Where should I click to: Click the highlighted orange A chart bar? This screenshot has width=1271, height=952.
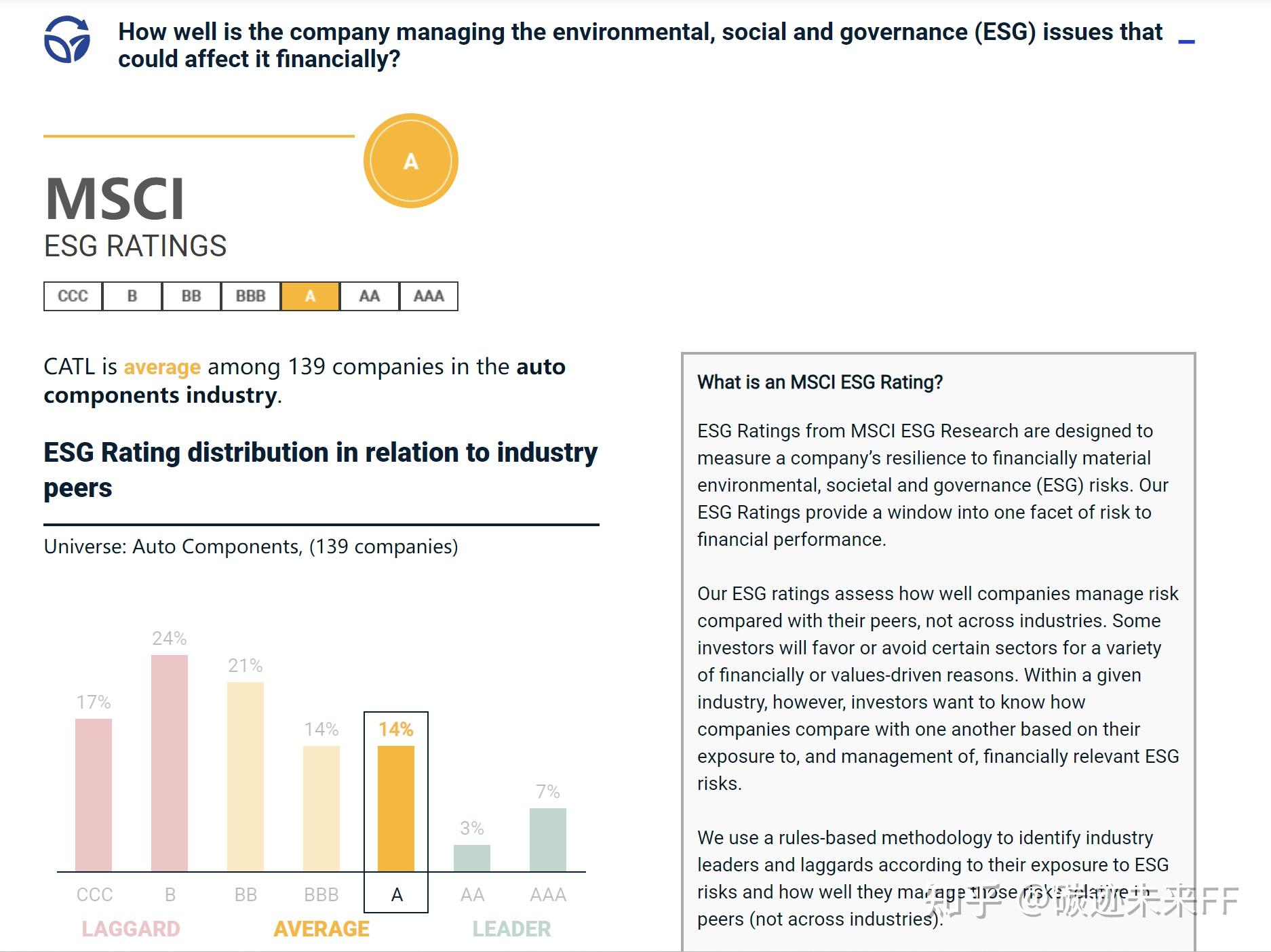click(x=396, y=808)
